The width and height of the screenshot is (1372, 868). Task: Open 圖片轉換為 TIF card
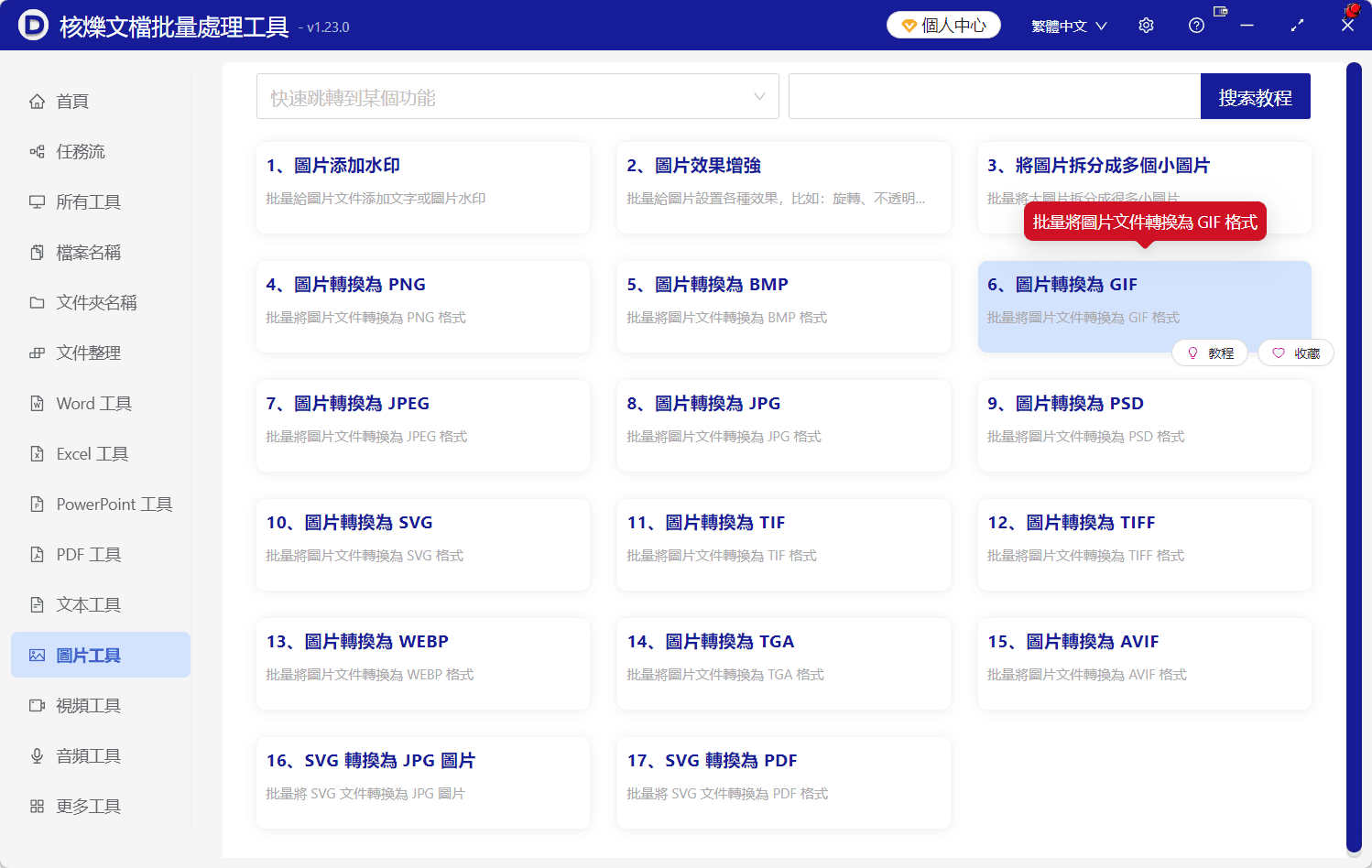[x=784, y=545]
